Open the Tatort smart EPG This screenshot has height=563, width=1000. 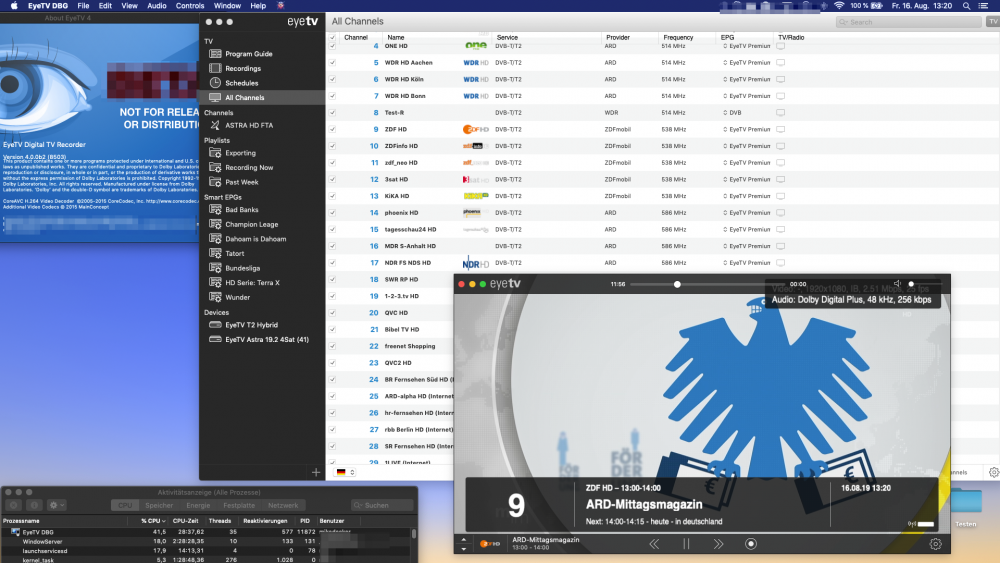click(x=234, y=254)
